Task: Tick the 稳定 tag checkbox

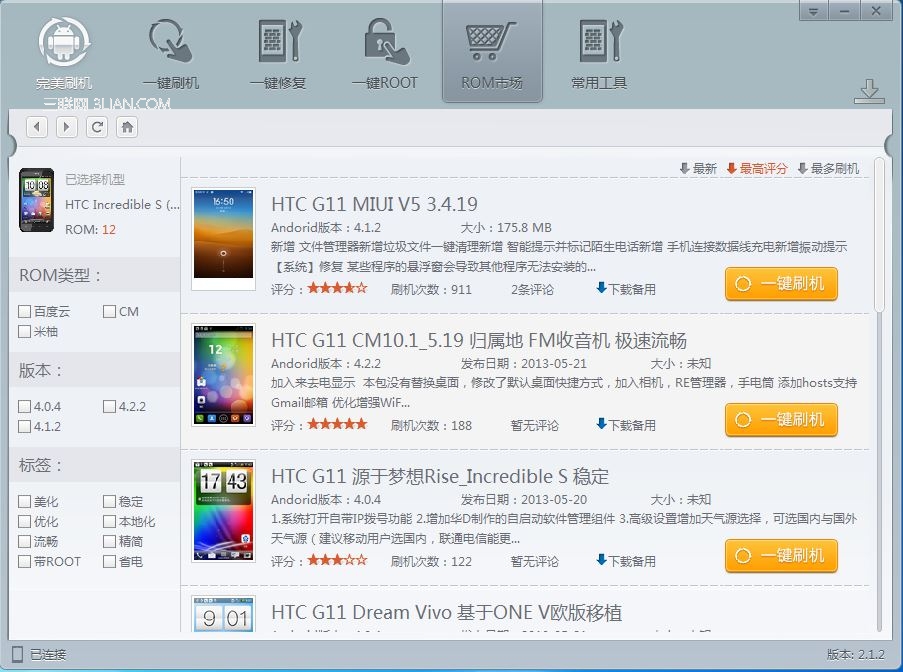Action: [109, 502]
